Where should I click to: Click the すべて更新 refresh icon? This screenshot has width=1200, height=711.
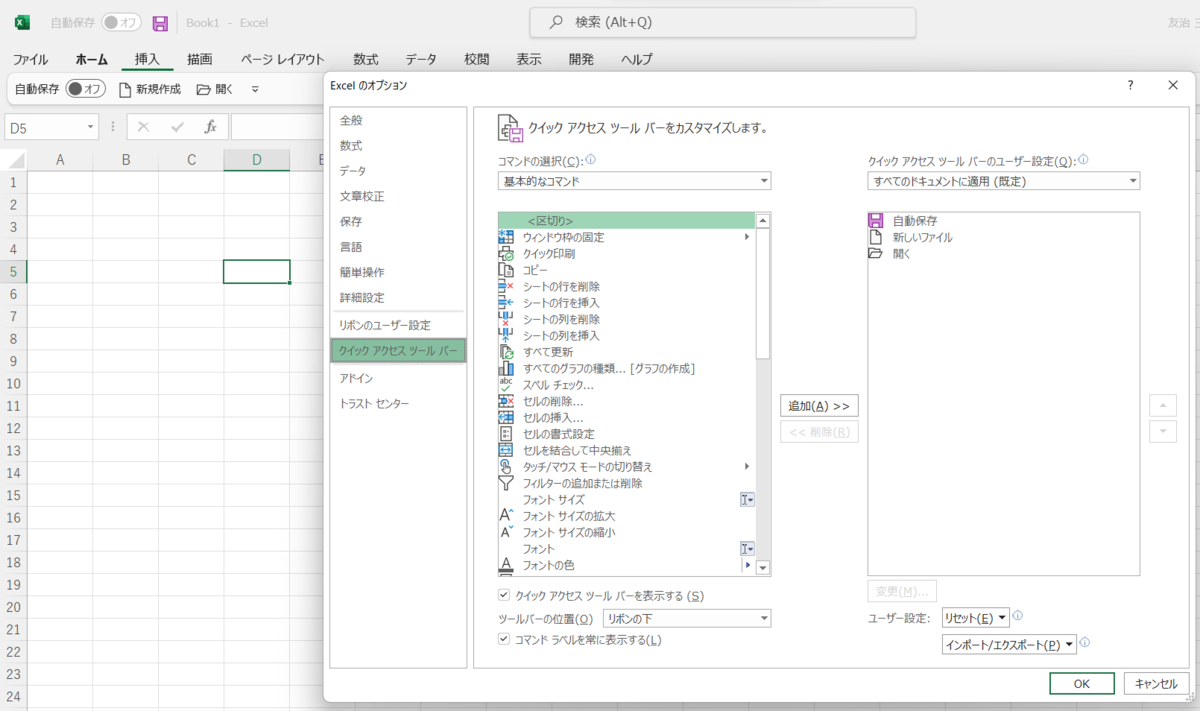coord(506,352)
